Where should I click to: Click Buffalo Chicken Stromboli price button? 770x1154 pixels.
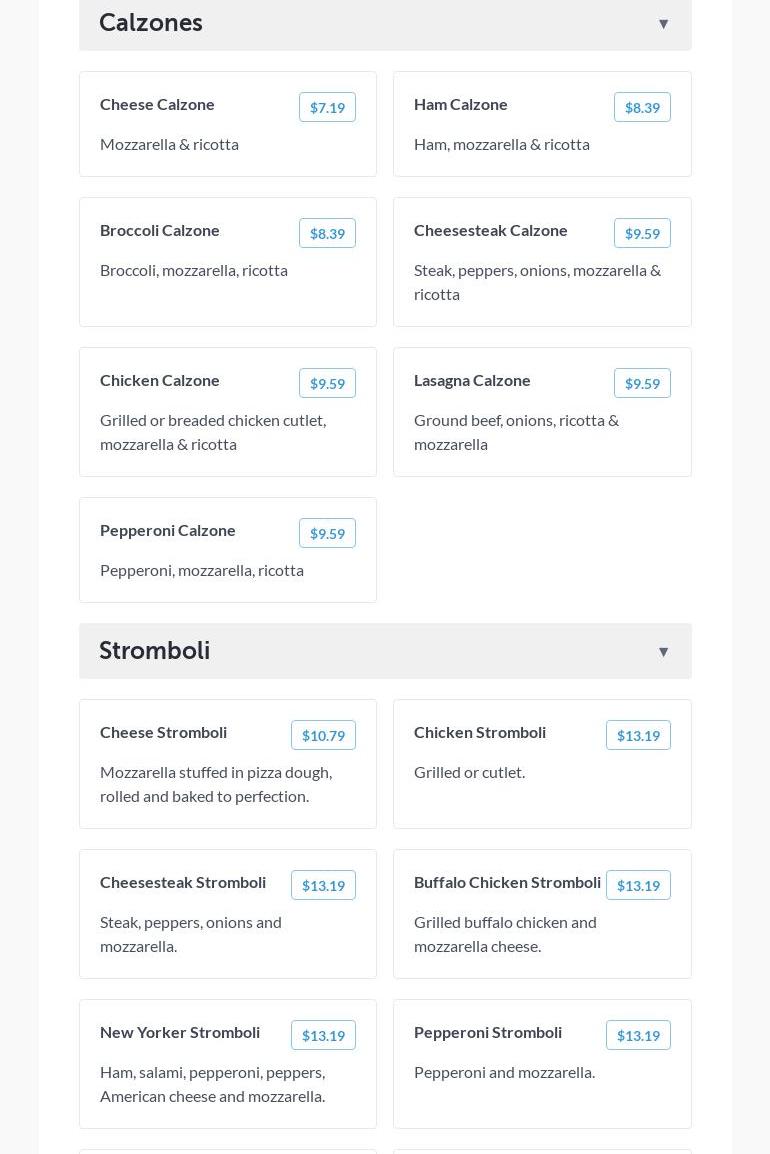point(638,886)
